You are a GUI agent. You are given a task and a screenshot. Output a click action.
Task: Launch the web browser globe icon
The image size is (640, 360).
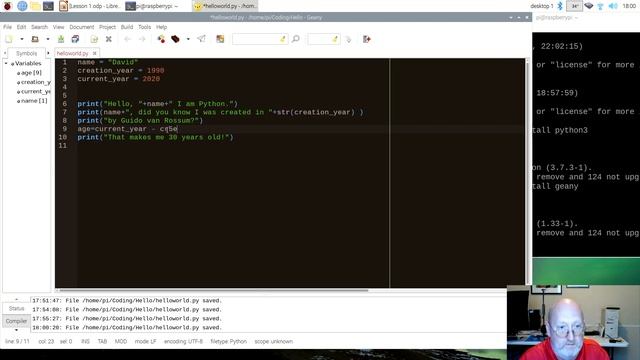(22, 6)
